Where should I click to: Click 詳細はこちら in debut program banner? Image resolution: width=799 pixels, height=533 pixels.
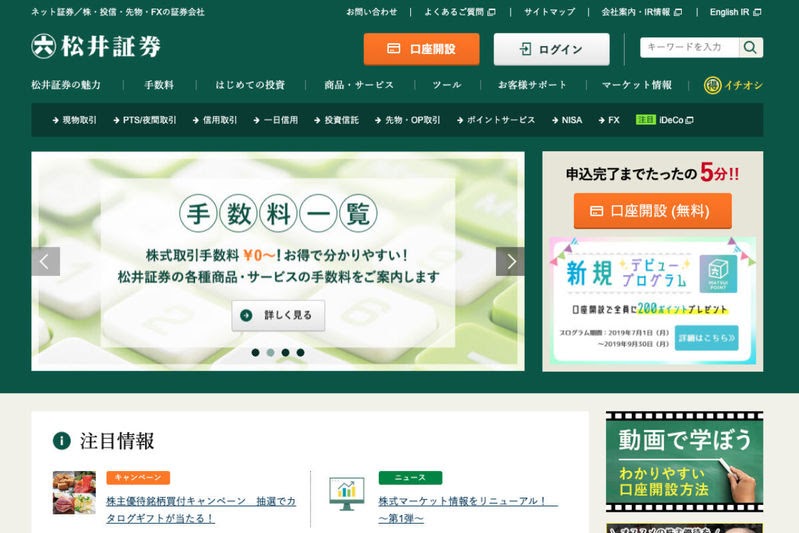706,338
